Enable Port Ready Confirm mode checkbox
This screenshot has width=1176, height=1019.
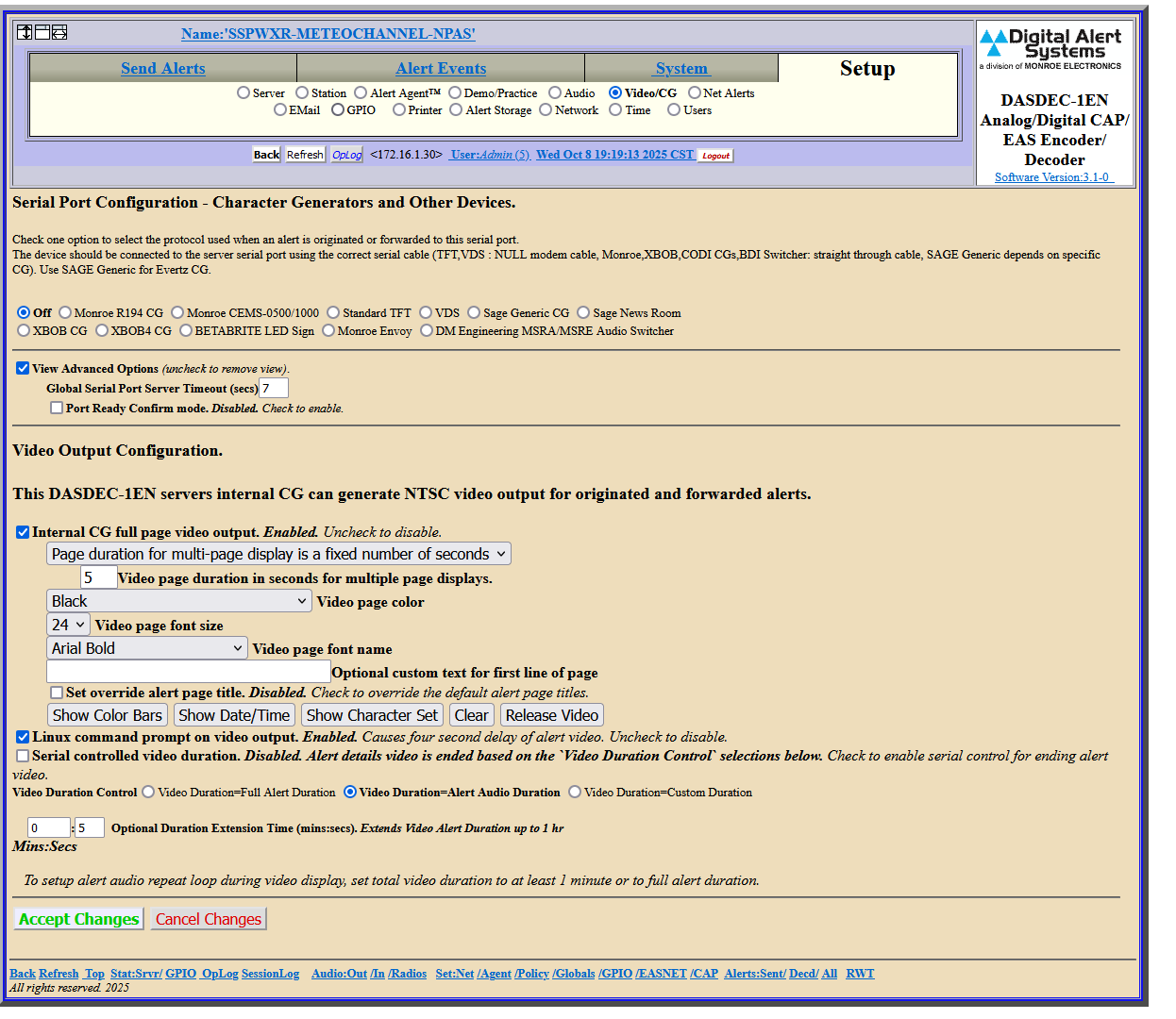(57, 408)
